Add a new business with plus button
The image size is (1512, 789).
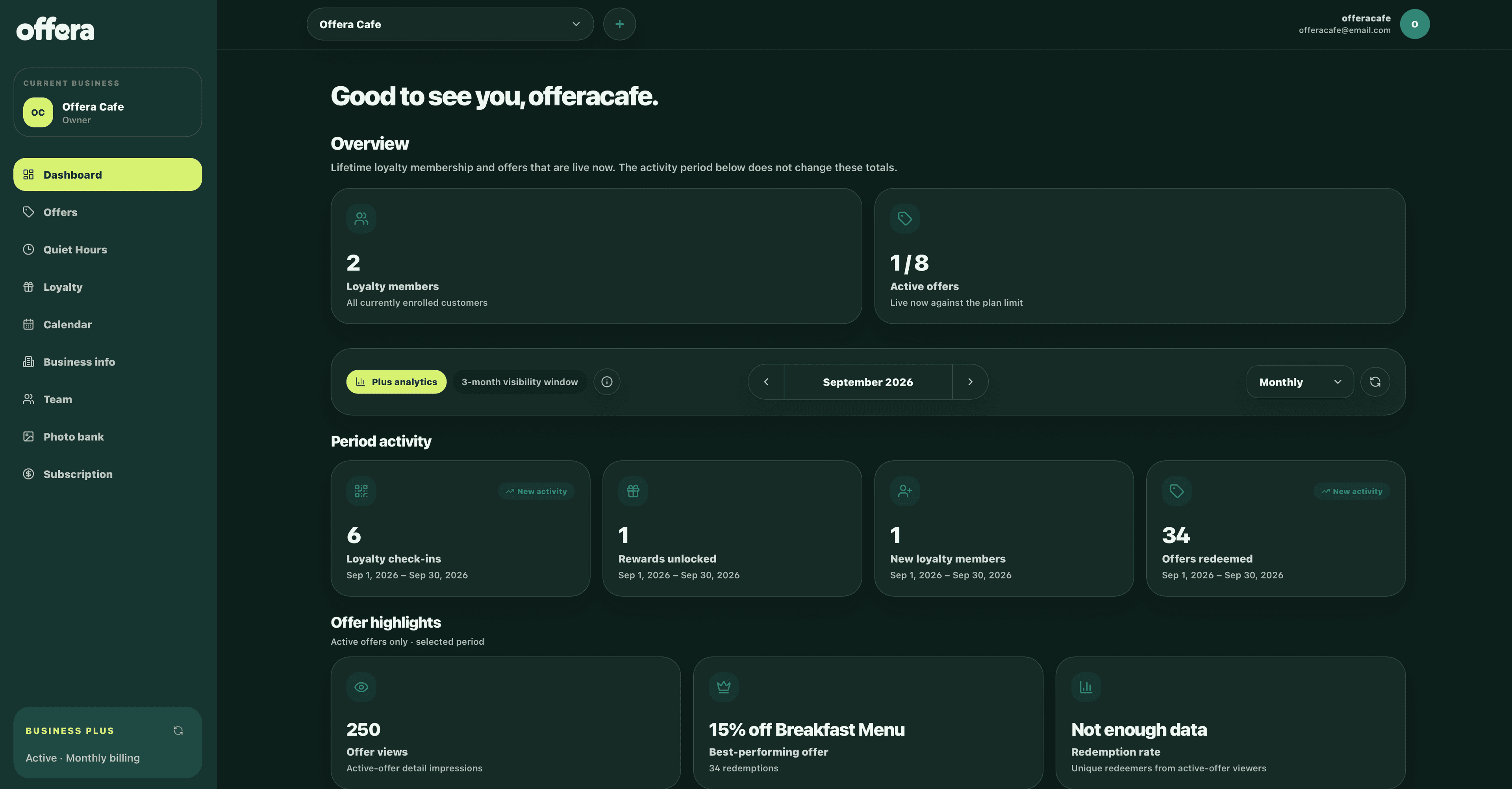coord(619,24)
